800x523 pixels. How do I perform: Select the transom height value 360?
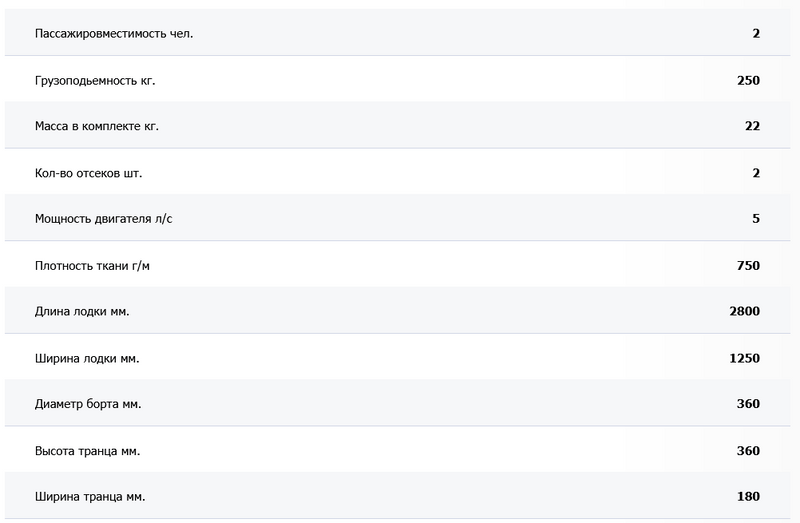pyautogui.click(x=748, y=451)
